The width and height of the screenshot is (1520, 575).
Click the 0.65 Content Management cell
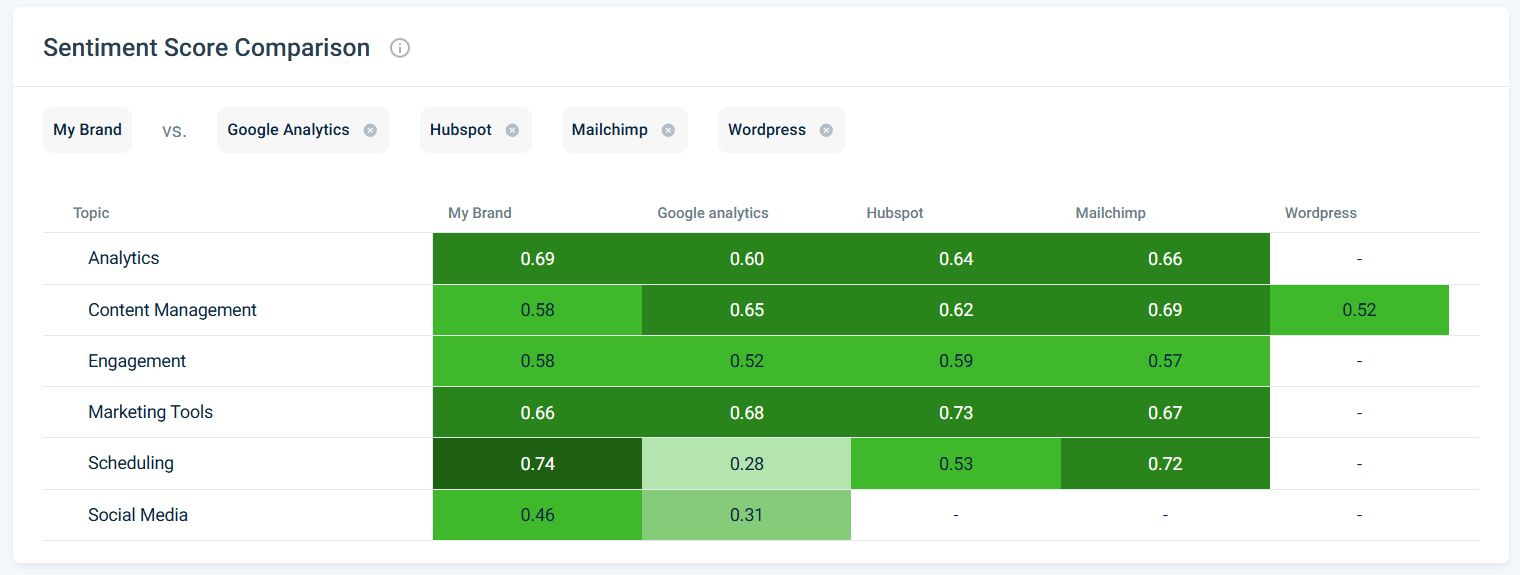(x=747, y=310)
